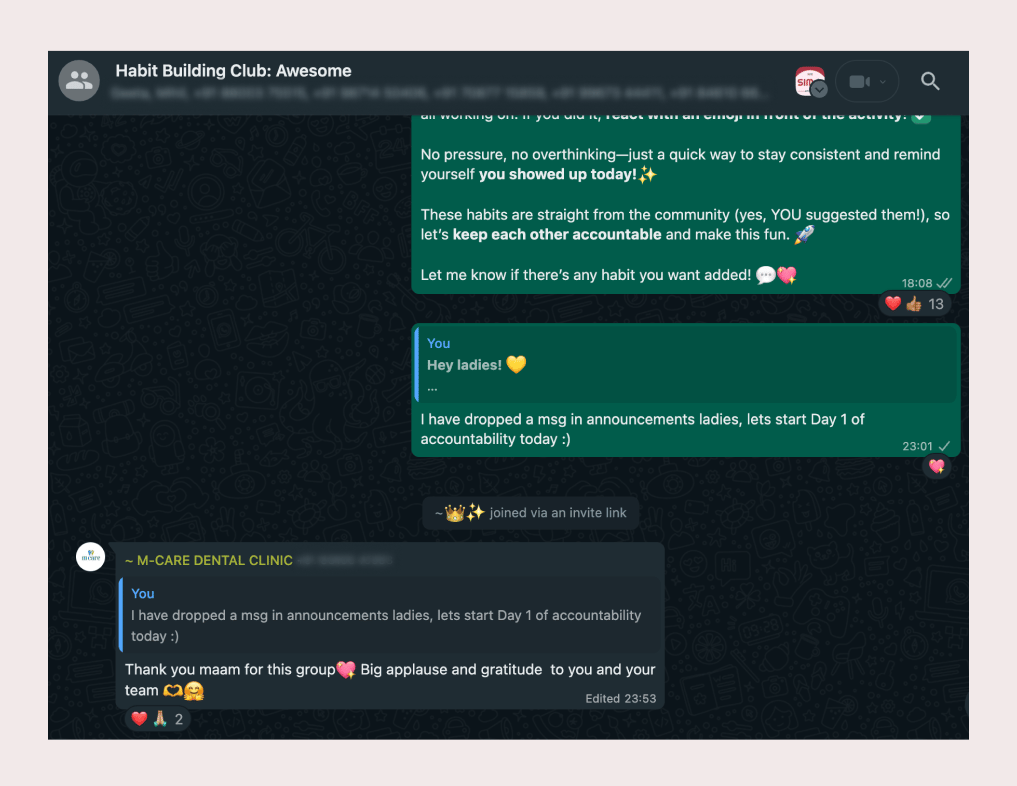The width and height of the screenshot is (1017, 786).
Task: Start a video call with camera icon
Action: 859,82
